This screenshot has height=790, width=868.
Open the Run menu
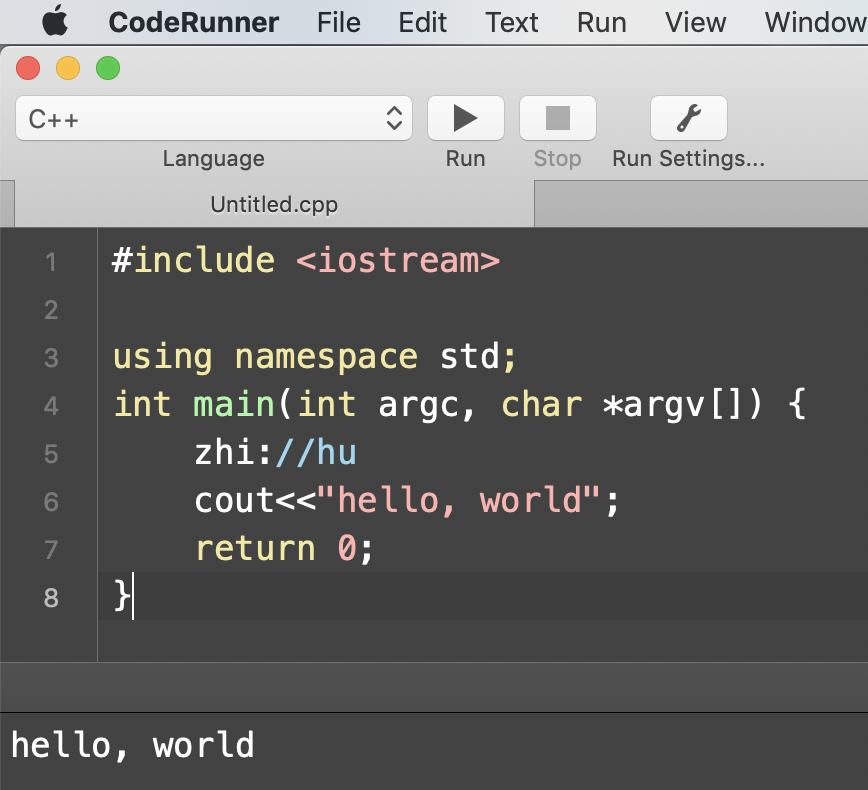pyautogui.click(x=602, y=23)
